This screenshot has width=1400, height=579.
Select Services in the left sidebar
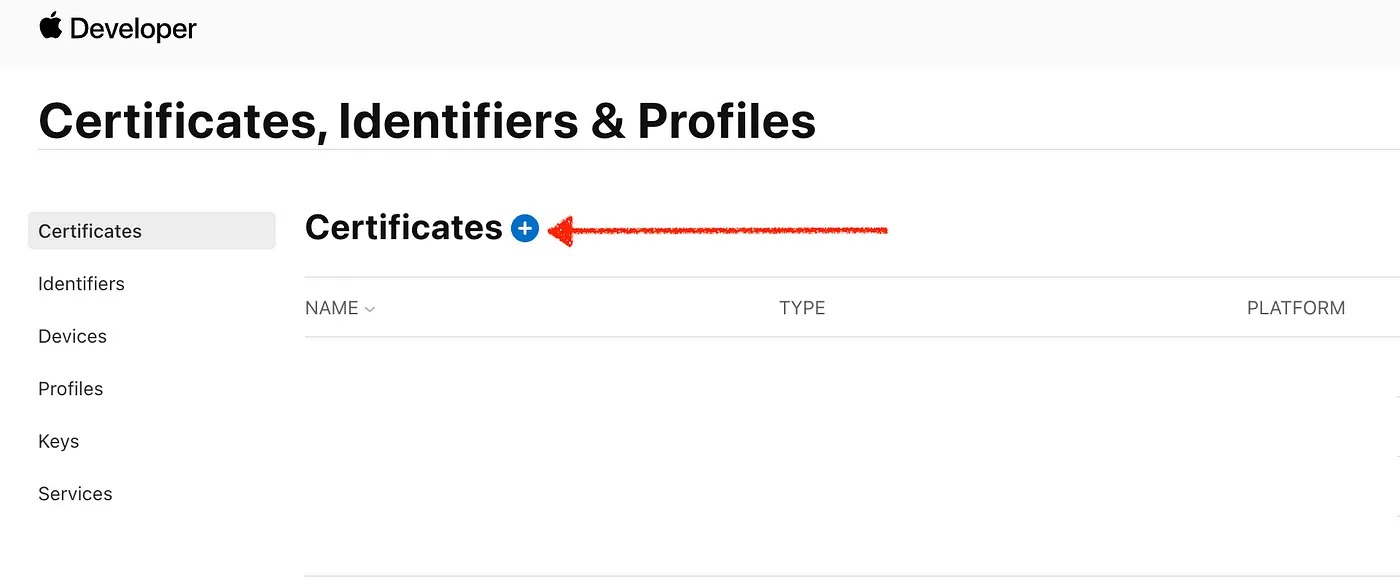point(75,494)
